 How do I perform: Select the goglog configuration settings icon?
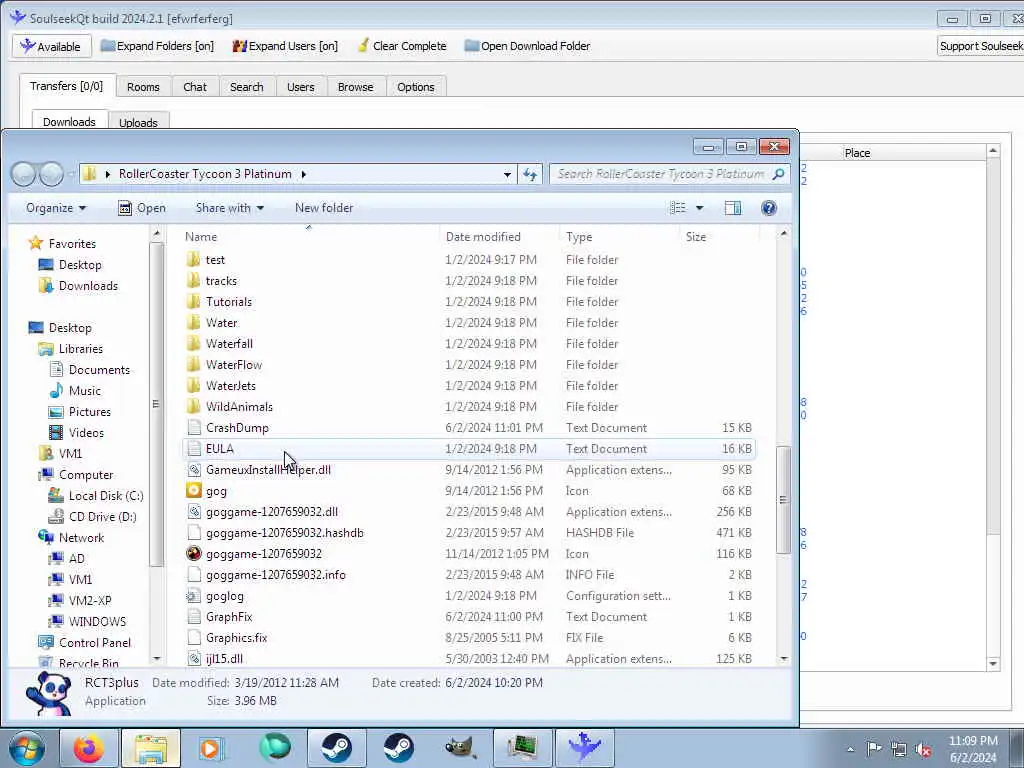pyautogui.click(x=193, y=596)
